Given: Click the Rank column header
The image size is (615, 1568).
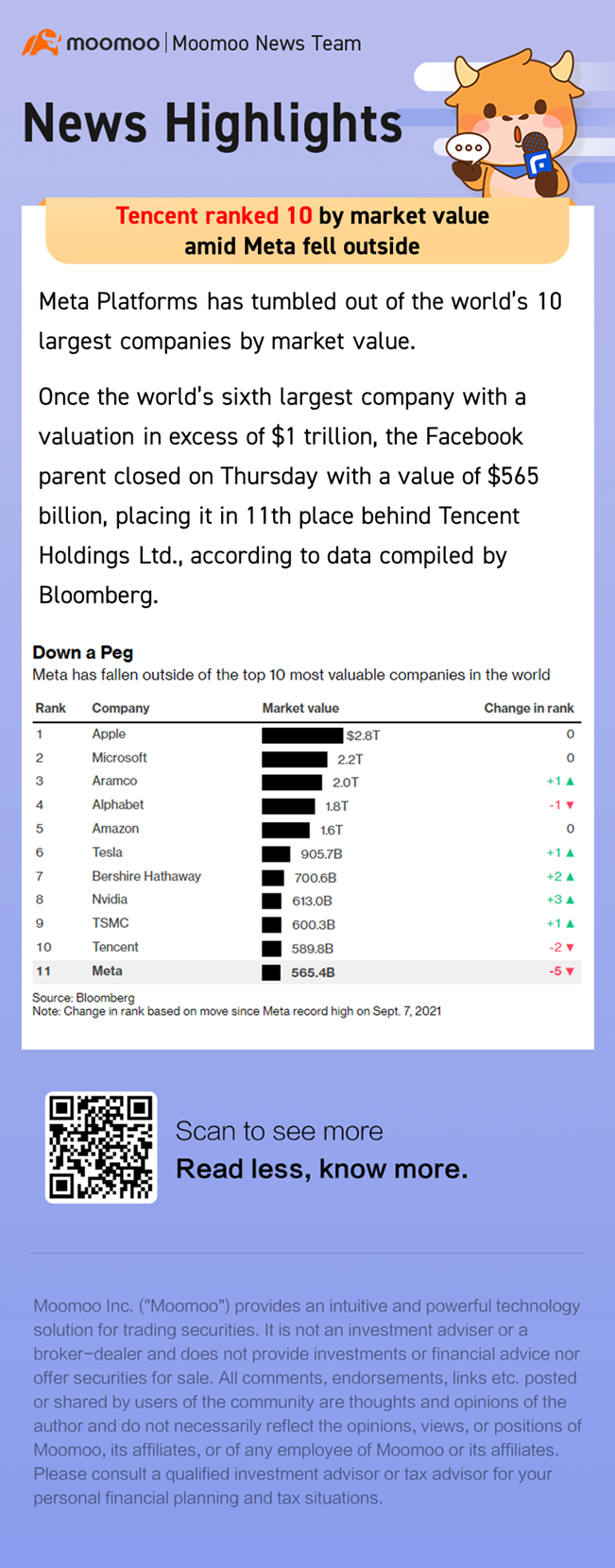Looking at the screenshot, I should pos(51,708).
